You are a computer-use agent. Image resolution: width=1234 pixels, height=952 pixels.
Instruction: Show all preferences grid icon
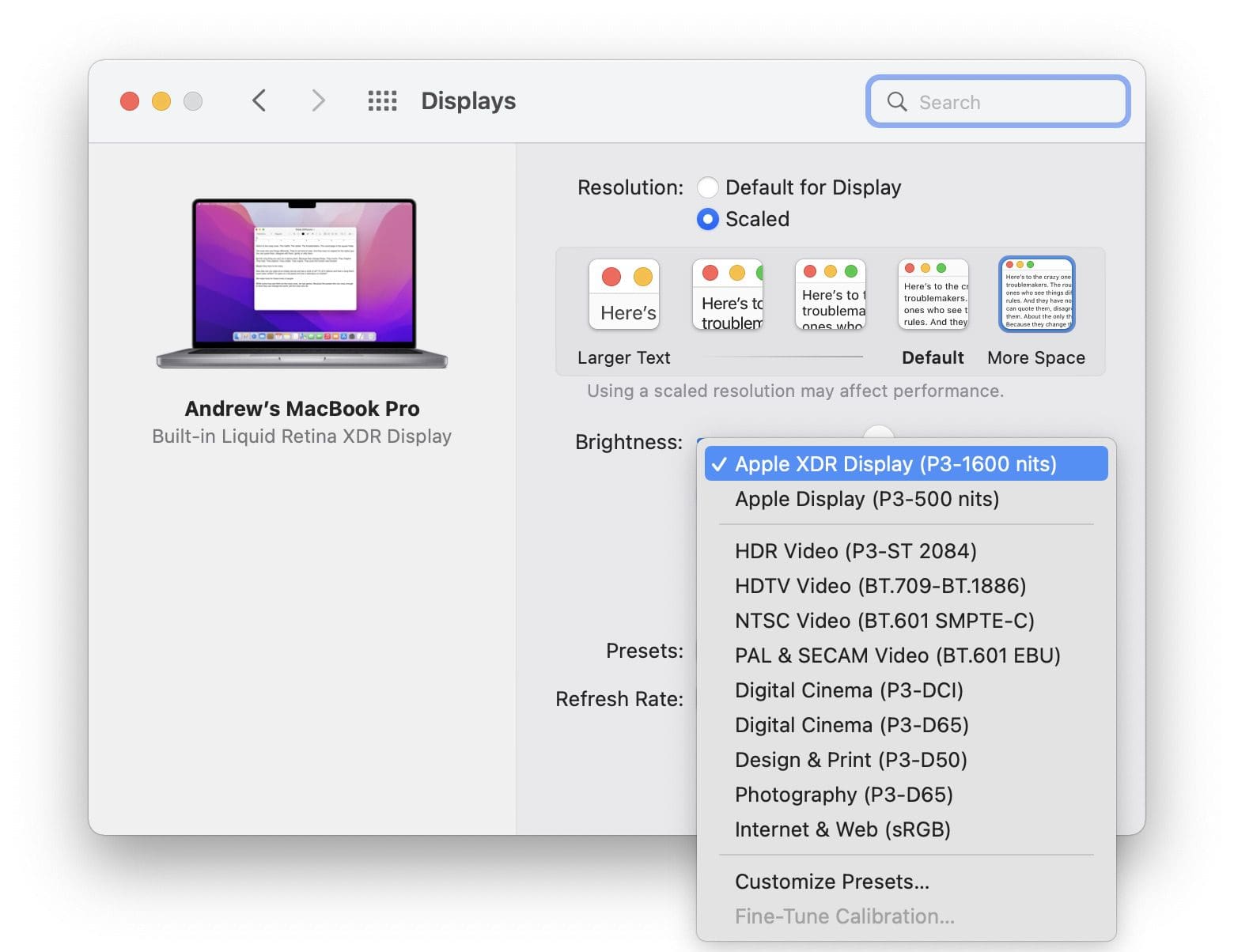[x=383, y=100]
